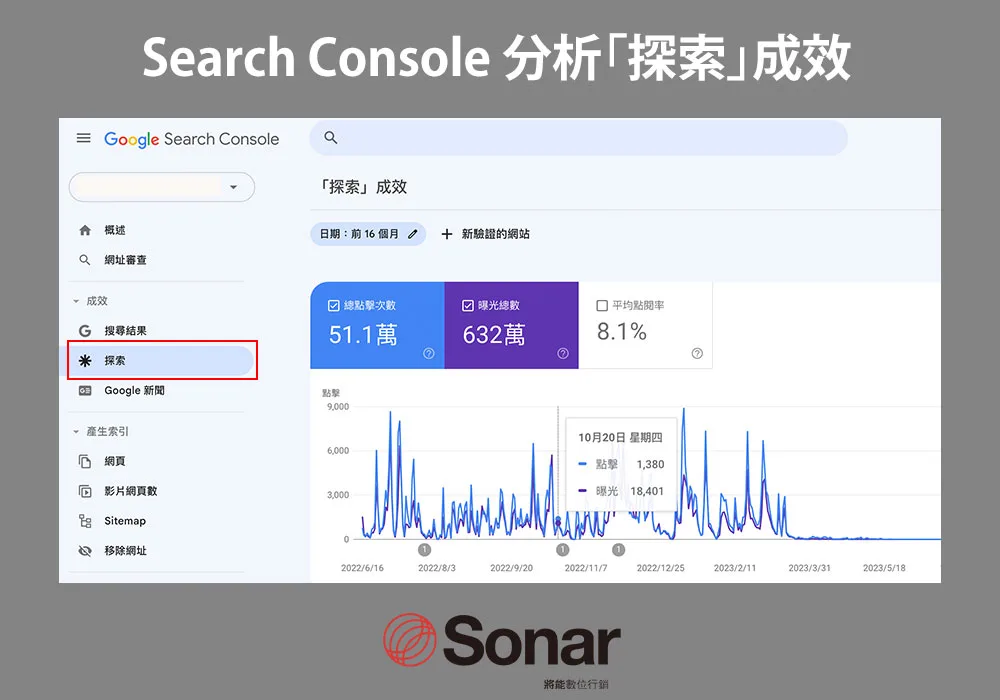Click the 2022/6/16 axis label
Screen dimensions: 1000x700
362,568
